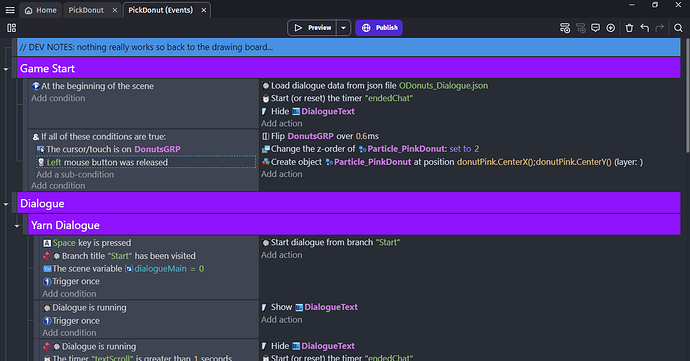Open the search in events magnifier

(678, 28)
